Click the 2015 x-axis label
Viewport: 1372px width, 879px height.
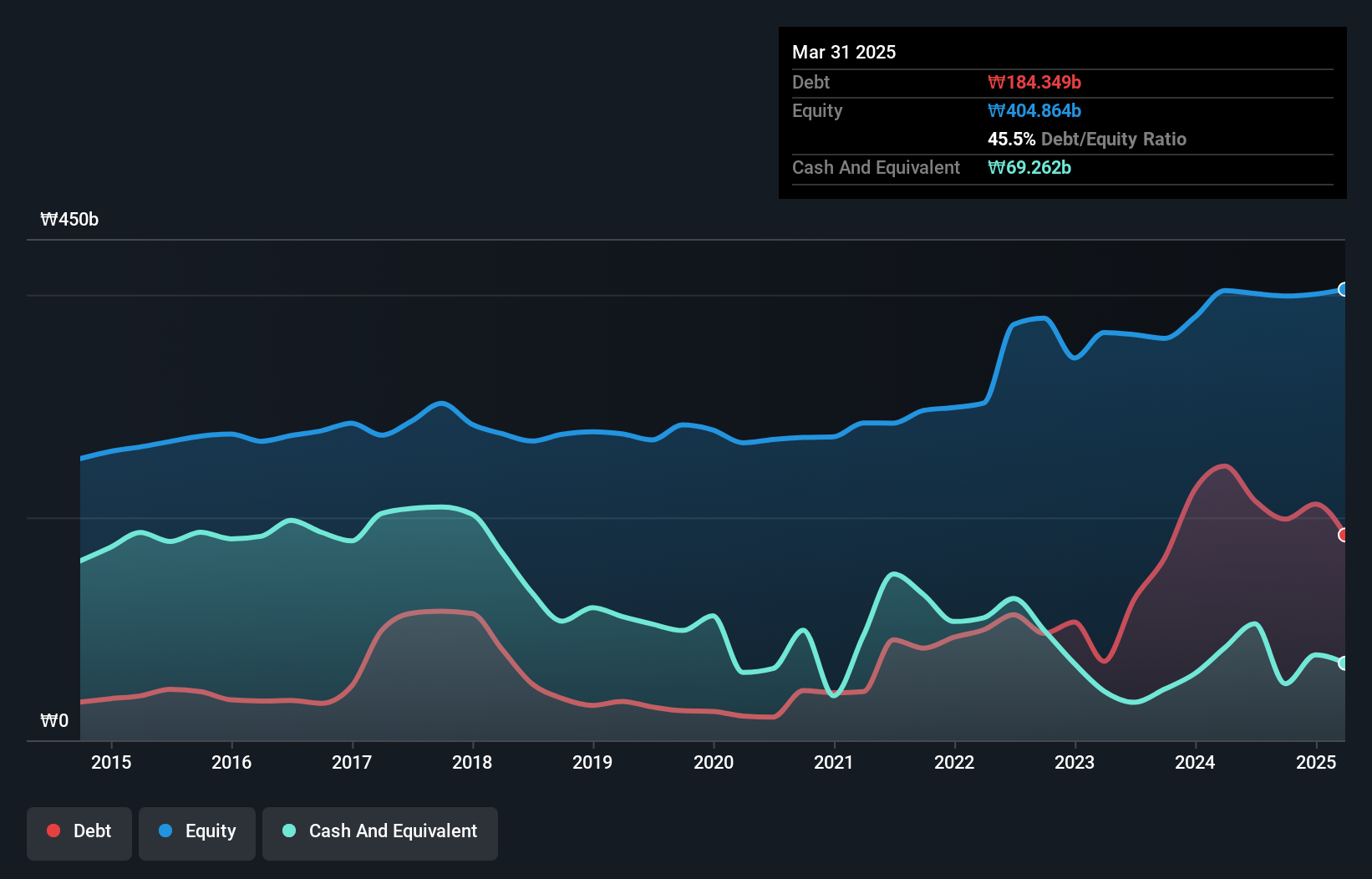click(111, 762)
